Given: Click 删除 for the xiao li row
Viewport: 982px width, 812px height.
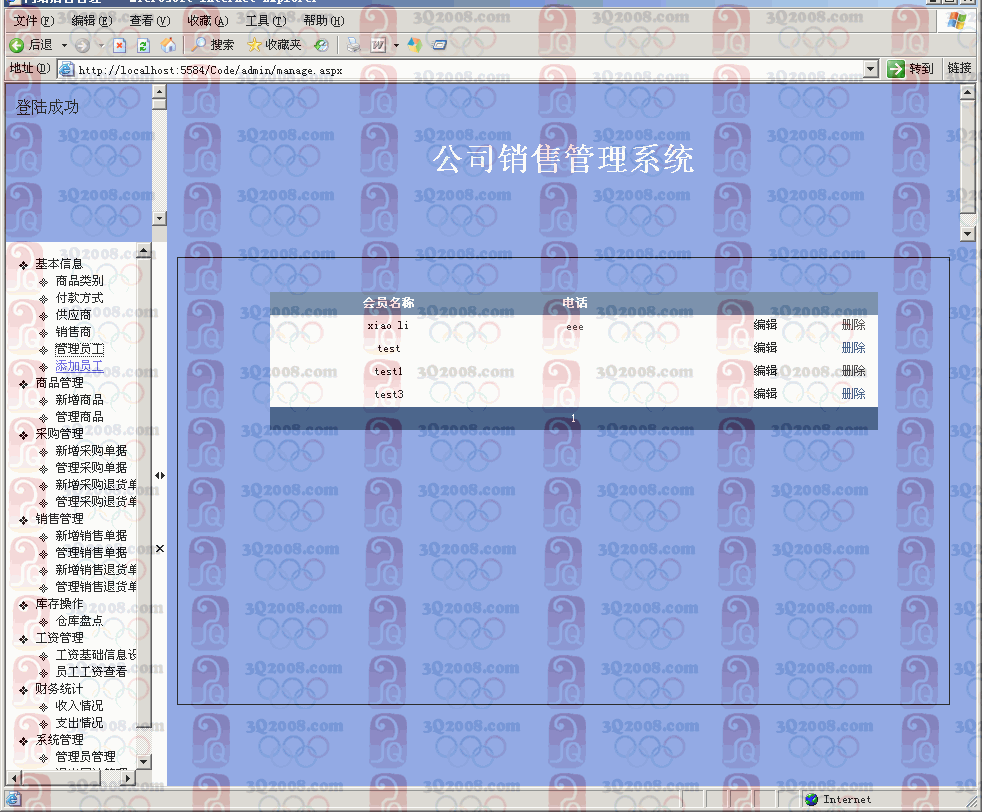Looking at the screenshot, I should tap(853, 325).
